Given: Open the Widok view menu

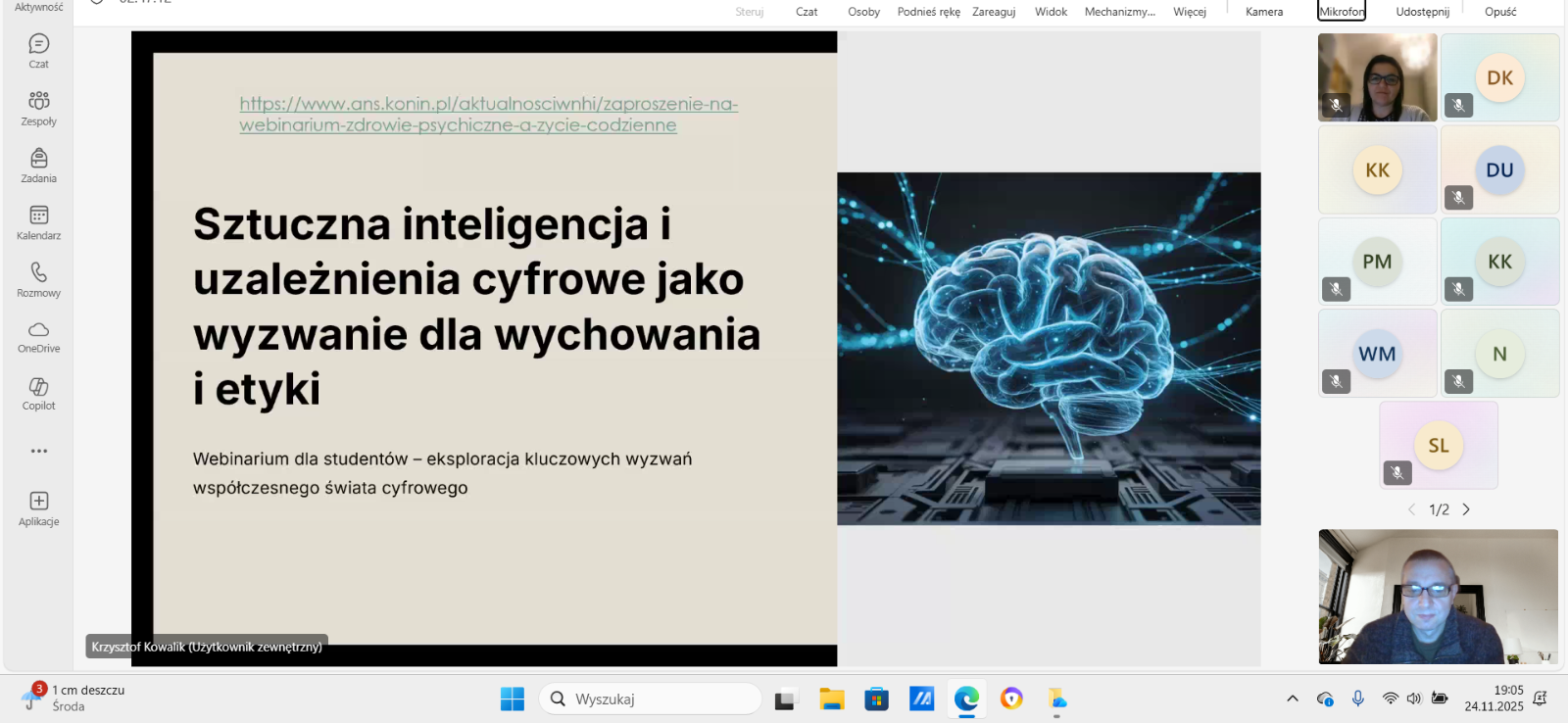Looking at the screenshot, I should [x=1051, y=12].
